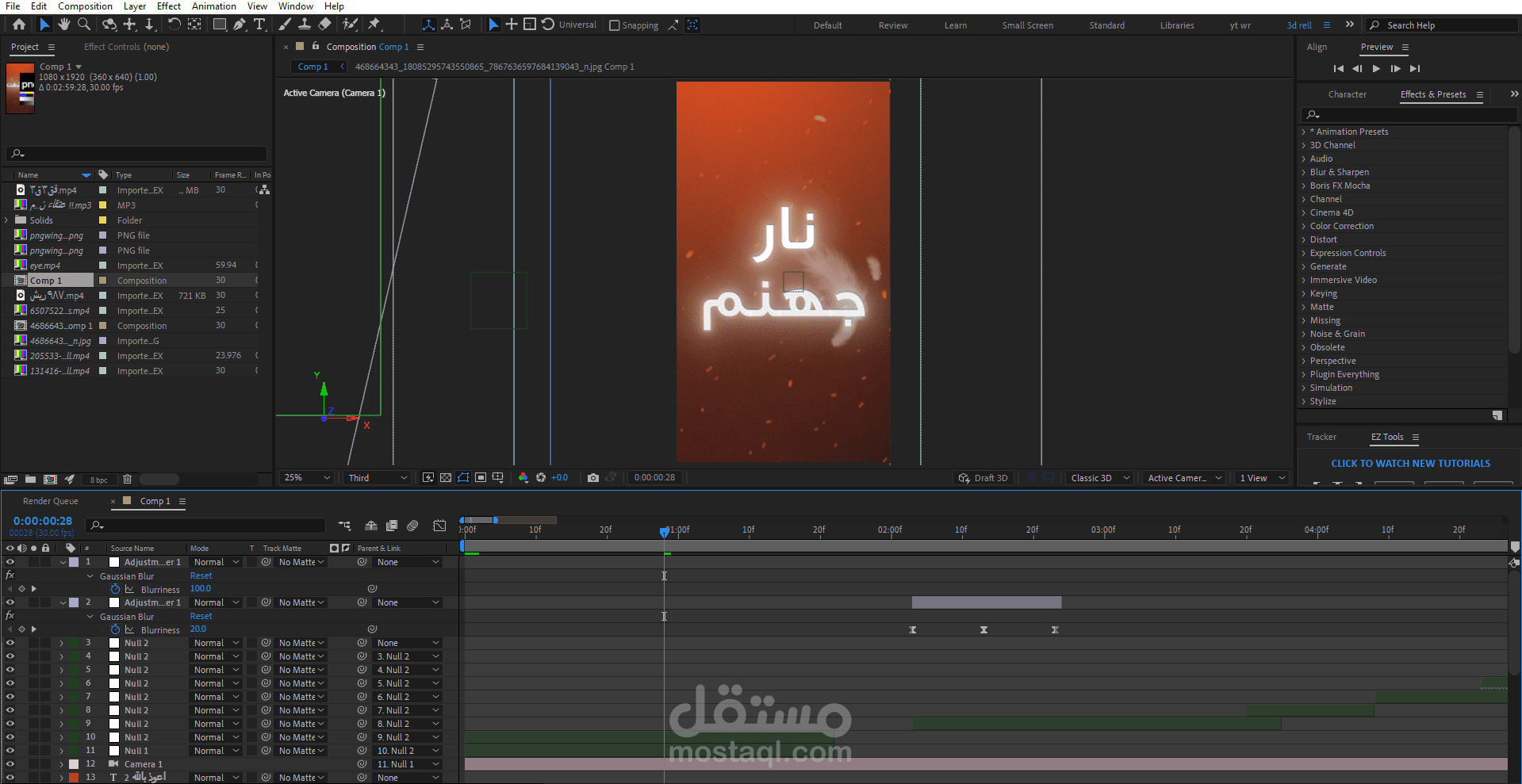Click the Reset Exposure icon
Viewport: 1522px width, 784px height.
(541, 477)
